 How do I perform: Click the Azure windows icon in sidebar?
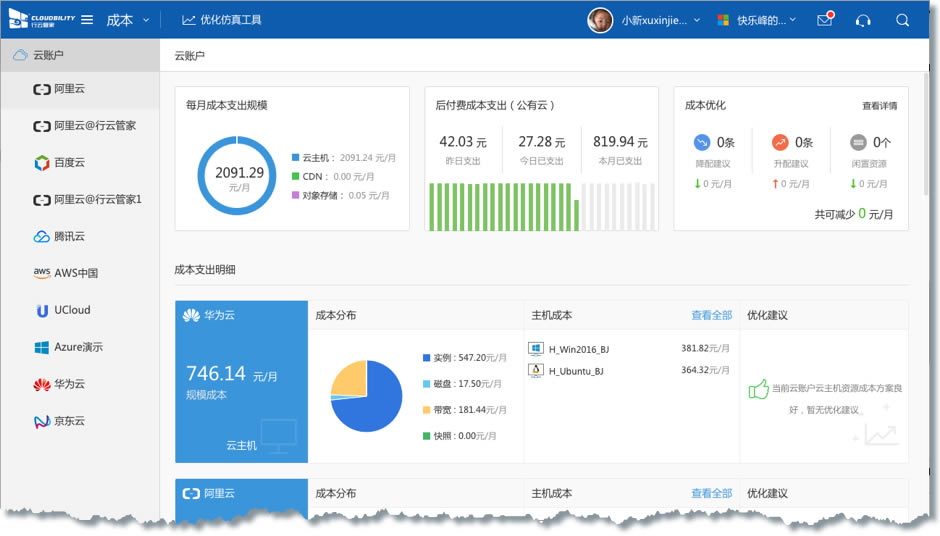pyautogui.click(x=41, y=347)
